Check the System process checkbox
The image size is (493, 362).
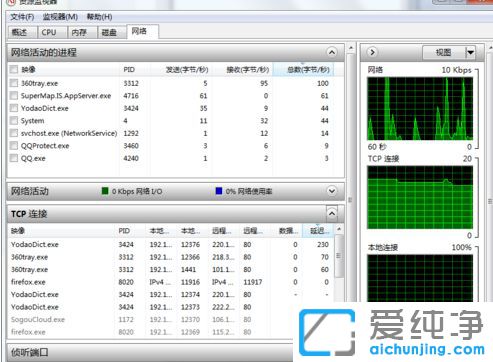14,120
